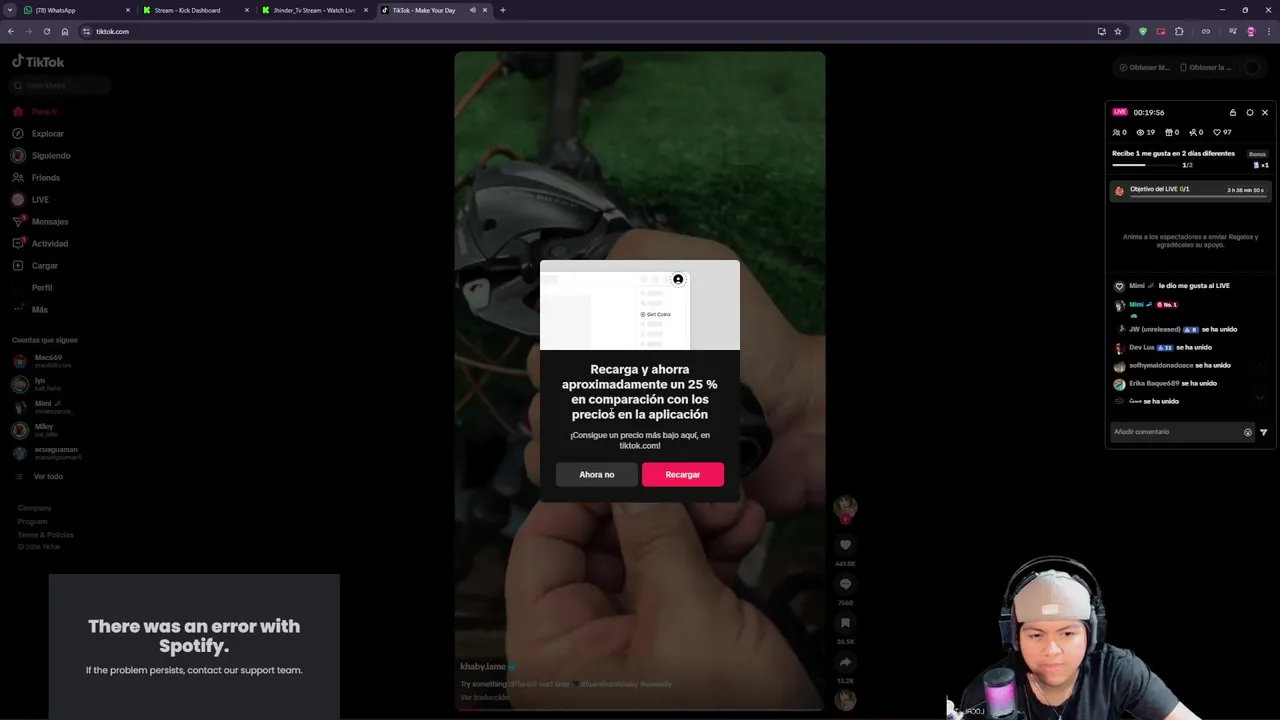
Task: Open Perfil in the sidebar
Action: [x=41, y=287]
